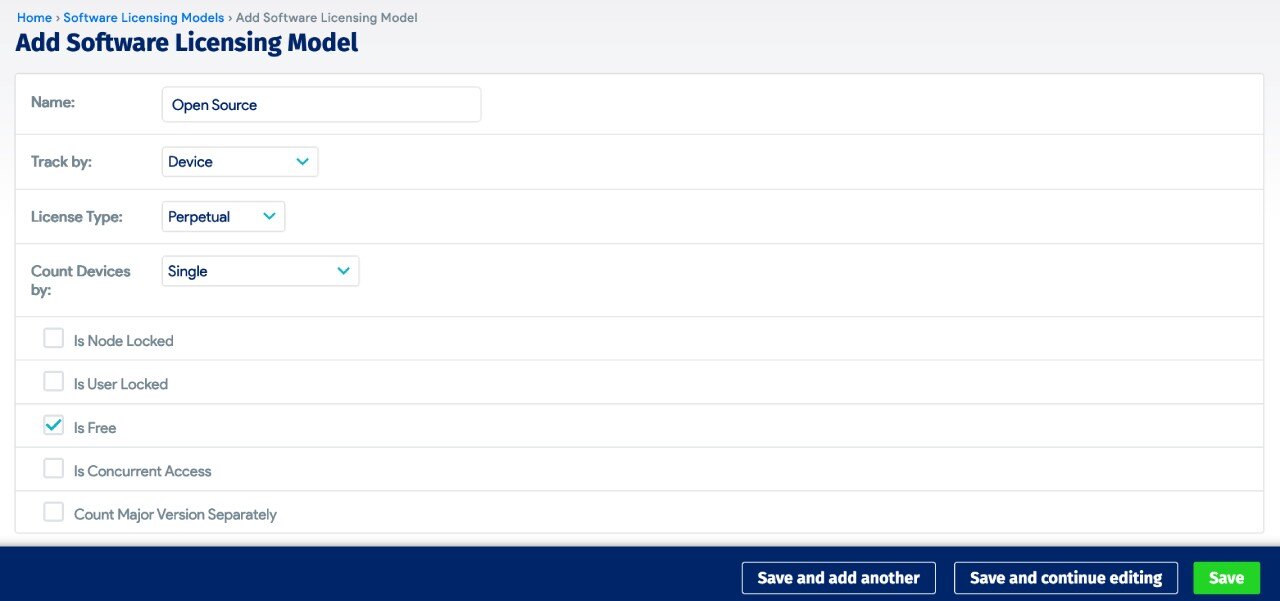
Task: Uncheck the Is Free checkbox
Action: click(x=54, y=426)
